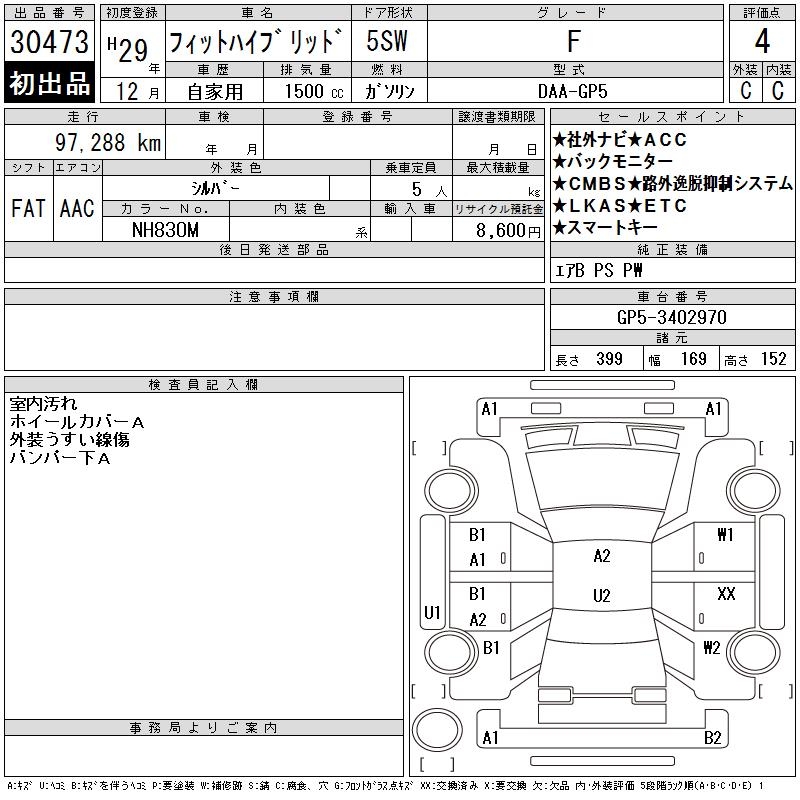Select the equipment text エアB PS PW
The image size is (800, 800).
598,270
